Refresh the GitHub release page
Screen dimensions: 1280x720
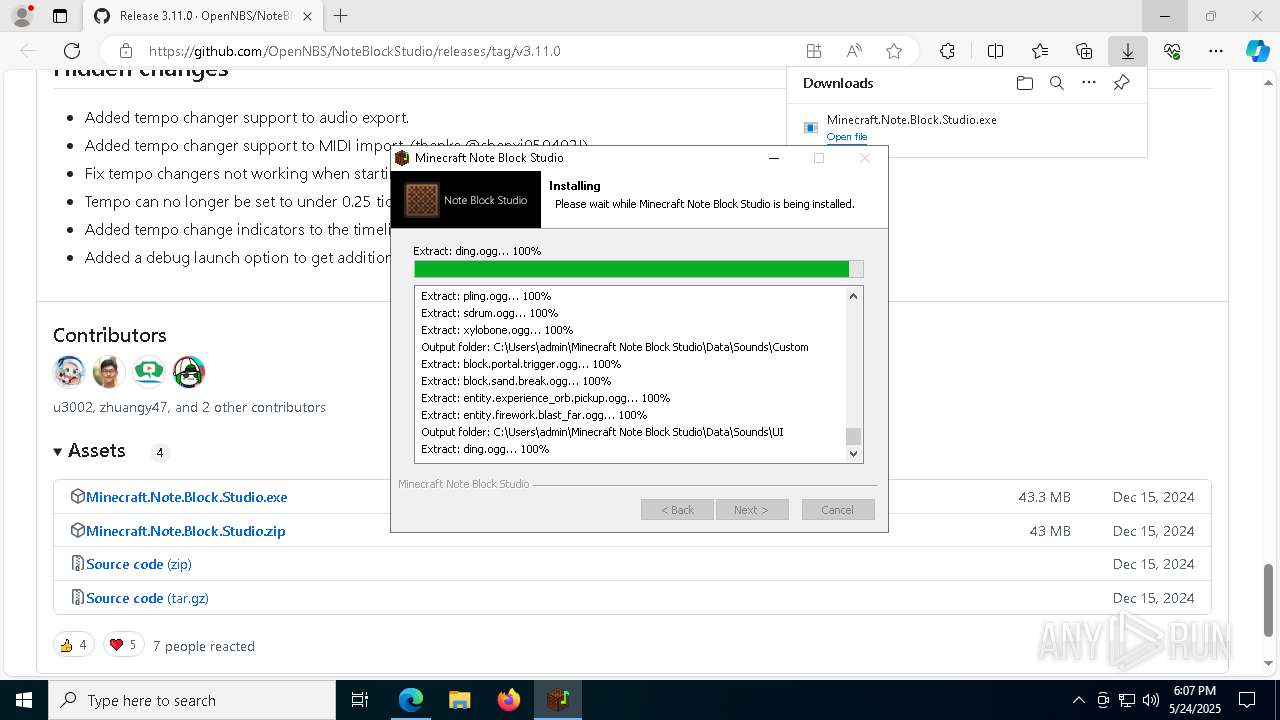(72, 51)
